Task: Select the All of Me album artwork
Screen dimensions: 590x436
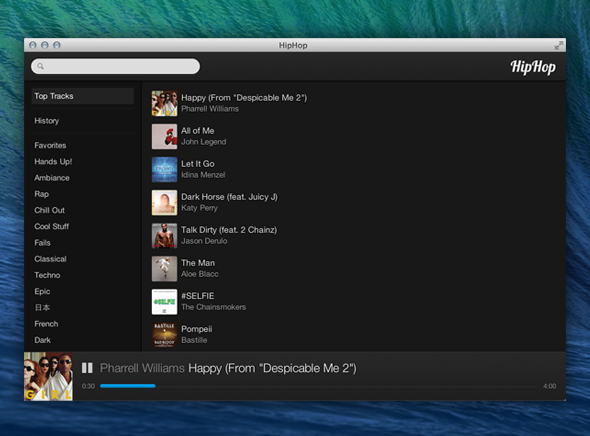Action: (164, 136)
